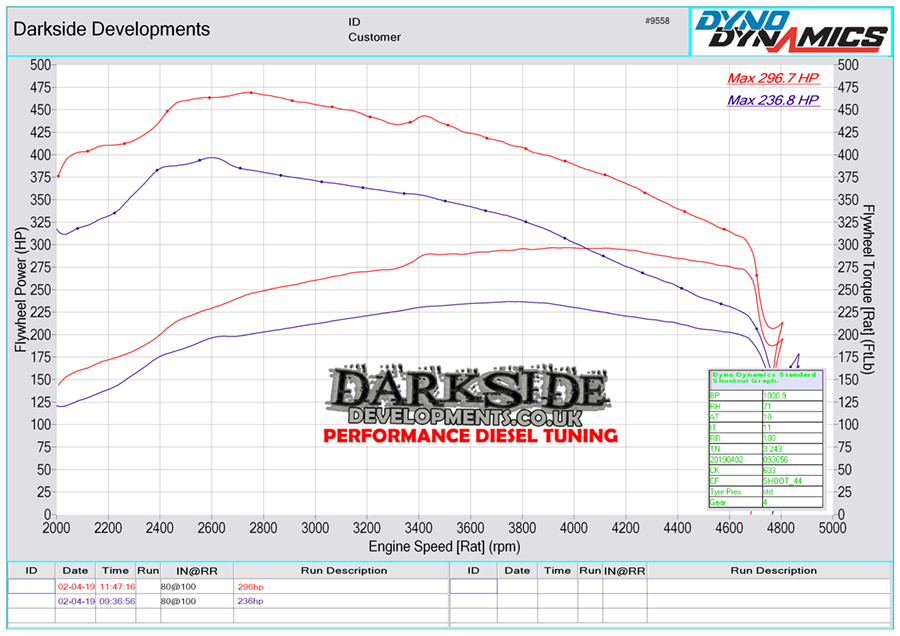
Task: Click the 'SHOOT_44' value in info box
Action: pos(782,481)
